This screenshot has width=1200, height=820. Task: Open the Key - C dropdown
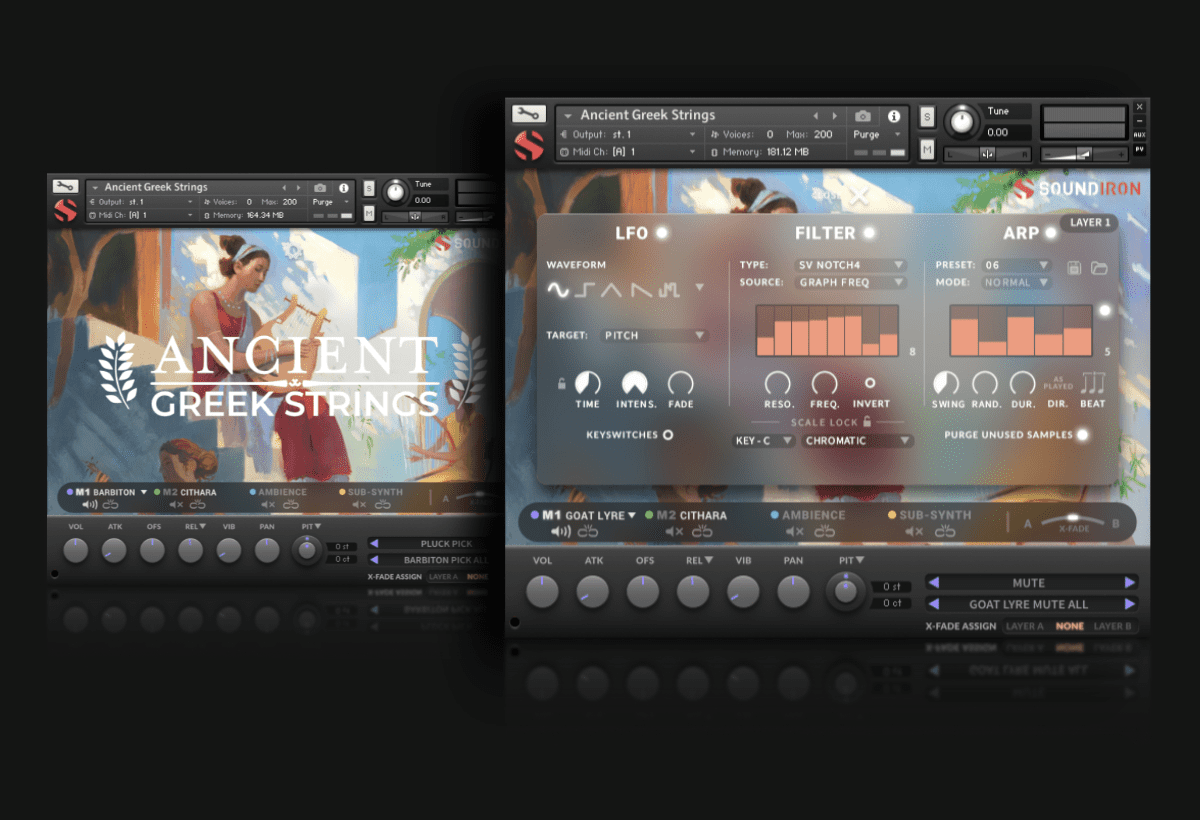[x=764, y=440]
